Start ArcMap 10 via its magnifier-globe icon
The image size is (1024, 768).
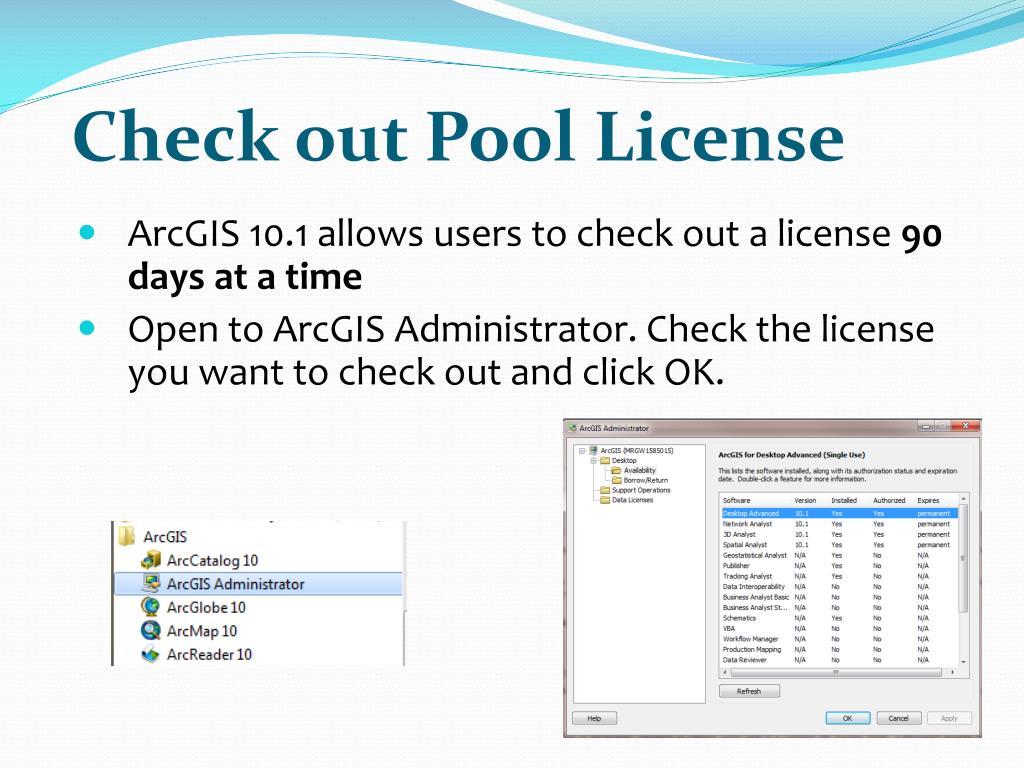[x=151, y=630]
